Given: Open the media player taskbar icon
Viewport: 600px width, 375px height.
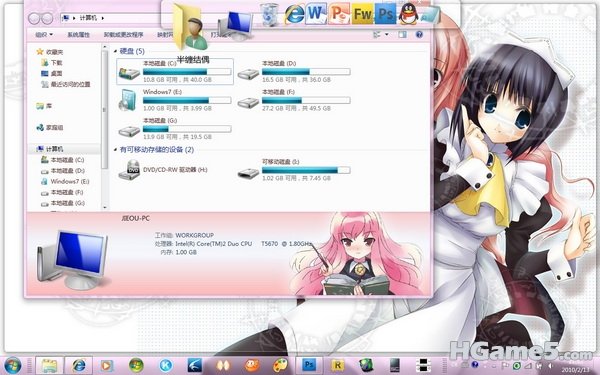Looking at the screenshot, I should (x=107, y=365).
